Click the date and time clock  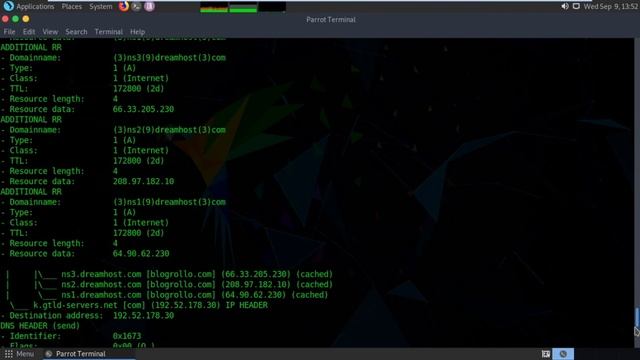[x=611, y=7]
